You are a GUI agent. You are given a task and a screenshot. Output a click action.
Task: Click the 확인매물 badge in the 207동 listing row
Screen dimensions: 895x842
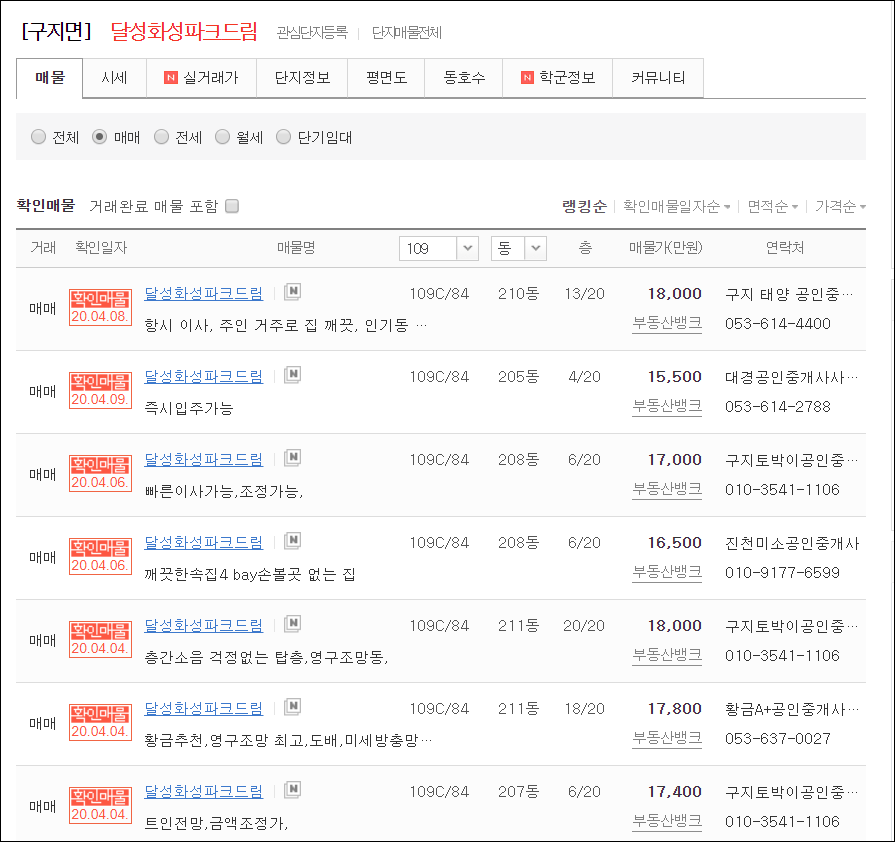point(100,805)
